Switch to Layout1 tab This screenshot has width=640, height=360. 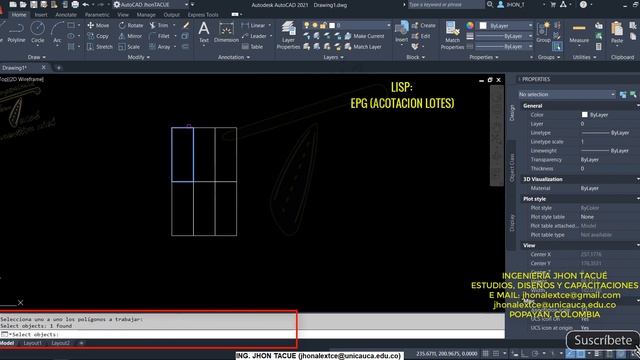(x=32, y=343)
